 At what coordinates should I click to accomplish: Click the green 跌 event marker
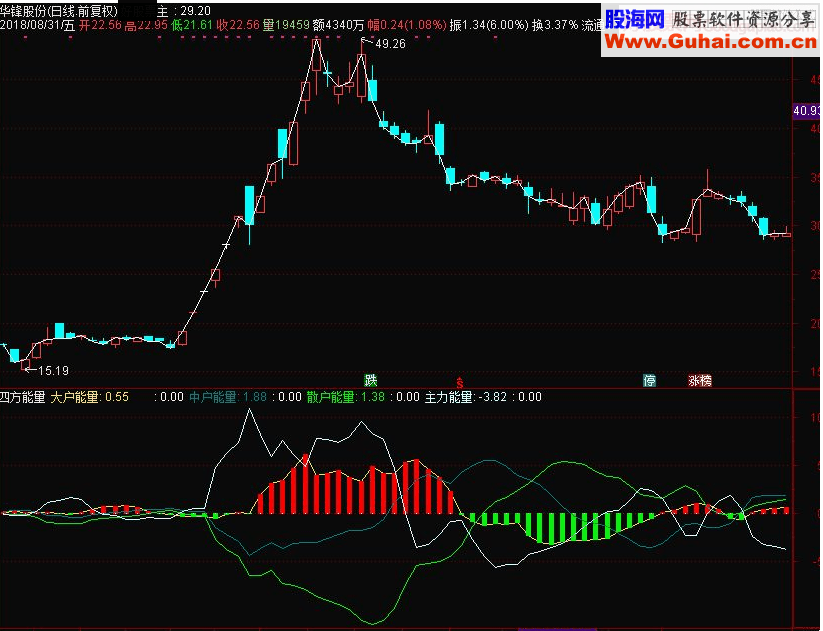(x=371, y=380)
